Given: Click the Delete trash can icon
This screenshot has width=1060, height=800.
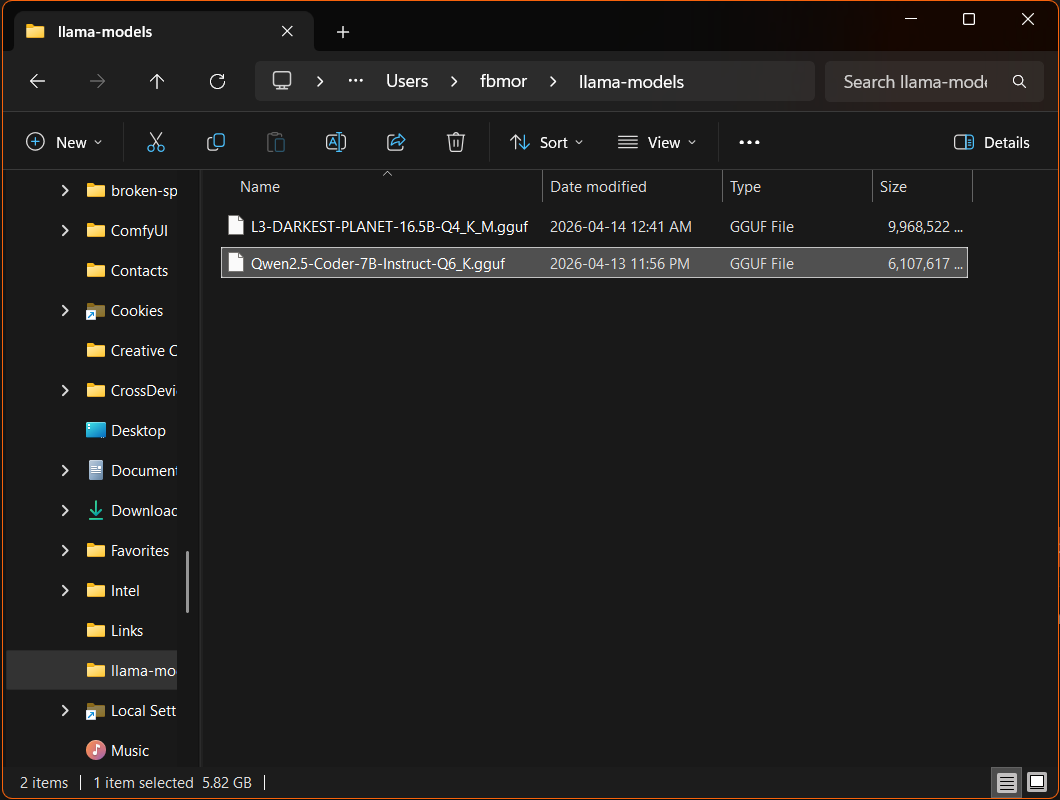Looking at the screenshot, I should point(456,142).
